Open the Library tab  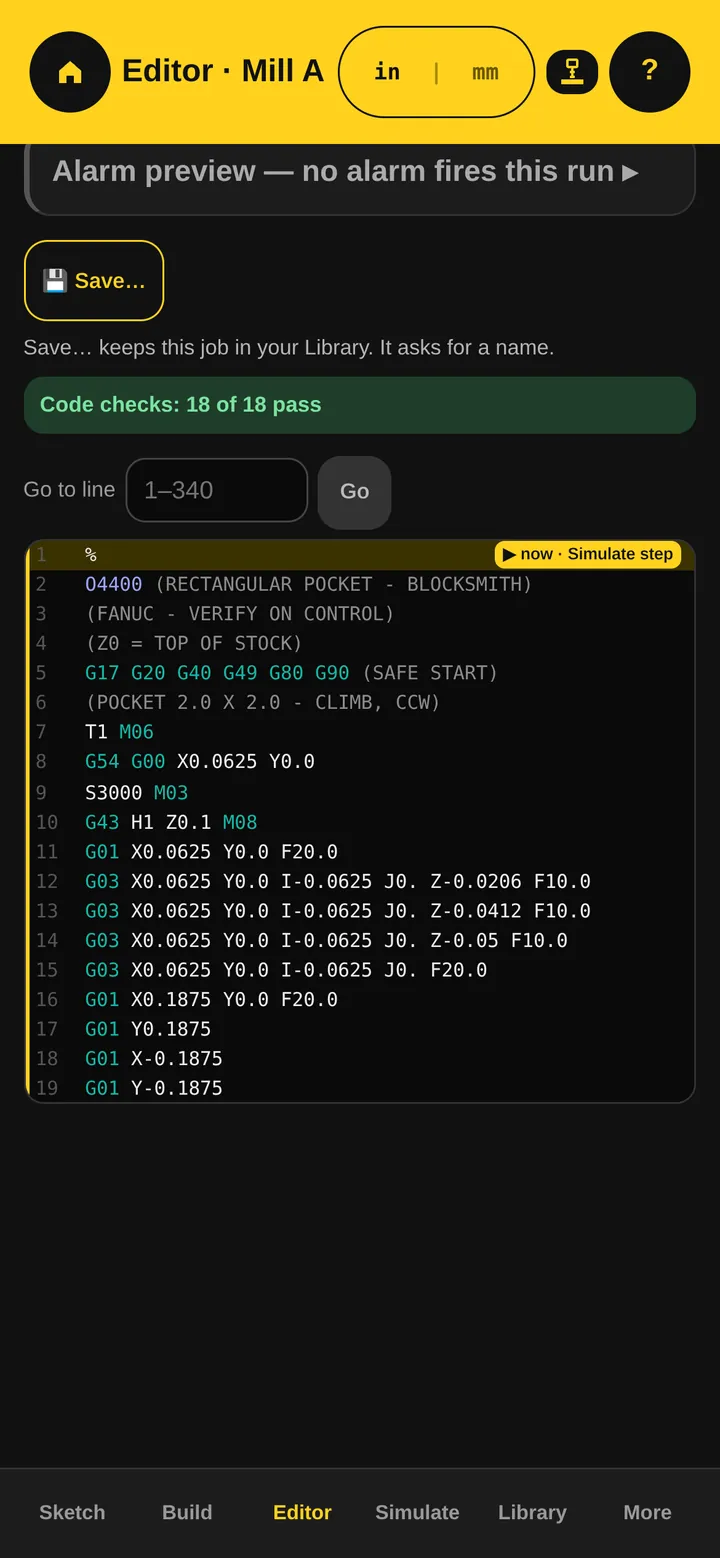coord(532,1512)
